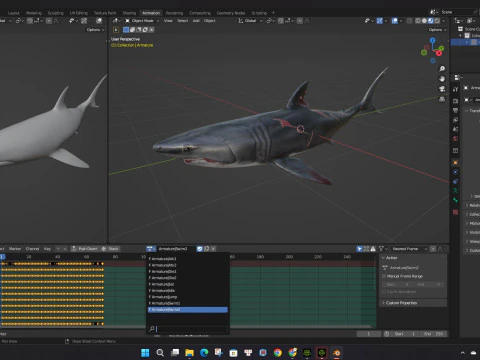Add a new workspace with plus icon

coord(273,13)
